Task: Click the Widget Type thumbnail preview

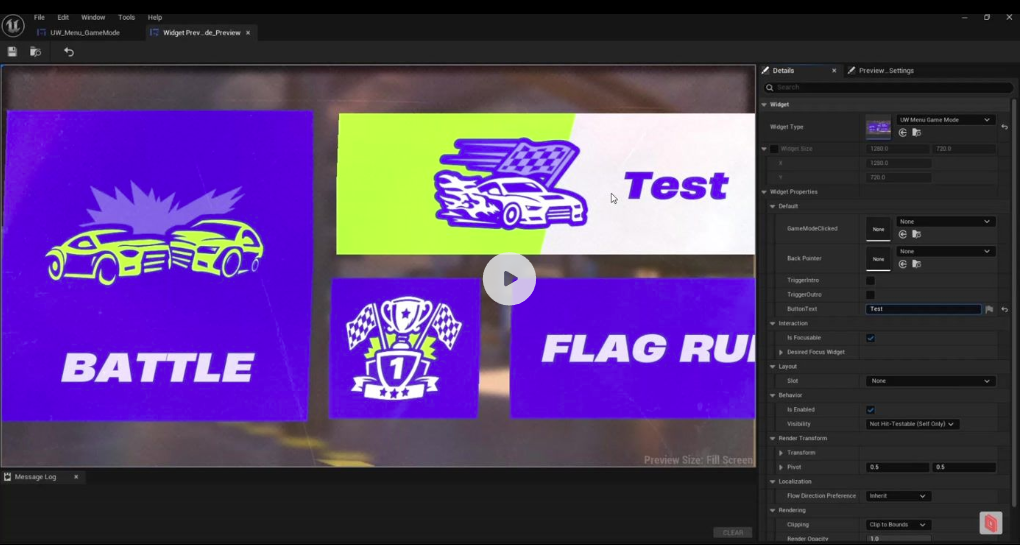Action: pyautogui.click(x=878, y=127)
